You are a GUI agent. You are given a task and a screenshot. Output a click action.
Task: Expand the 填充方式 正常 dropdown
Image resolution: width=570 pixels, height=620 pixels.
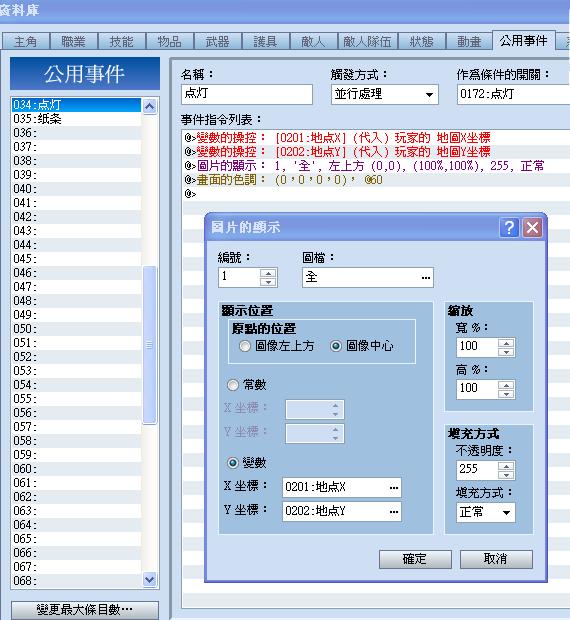click(506, 513)
